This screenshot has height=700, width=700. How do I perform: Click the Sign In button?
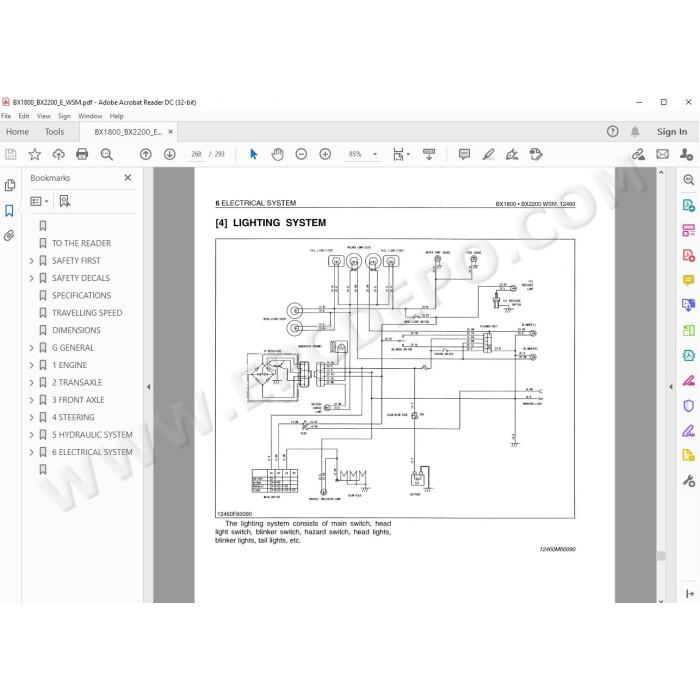click(672, 131)
